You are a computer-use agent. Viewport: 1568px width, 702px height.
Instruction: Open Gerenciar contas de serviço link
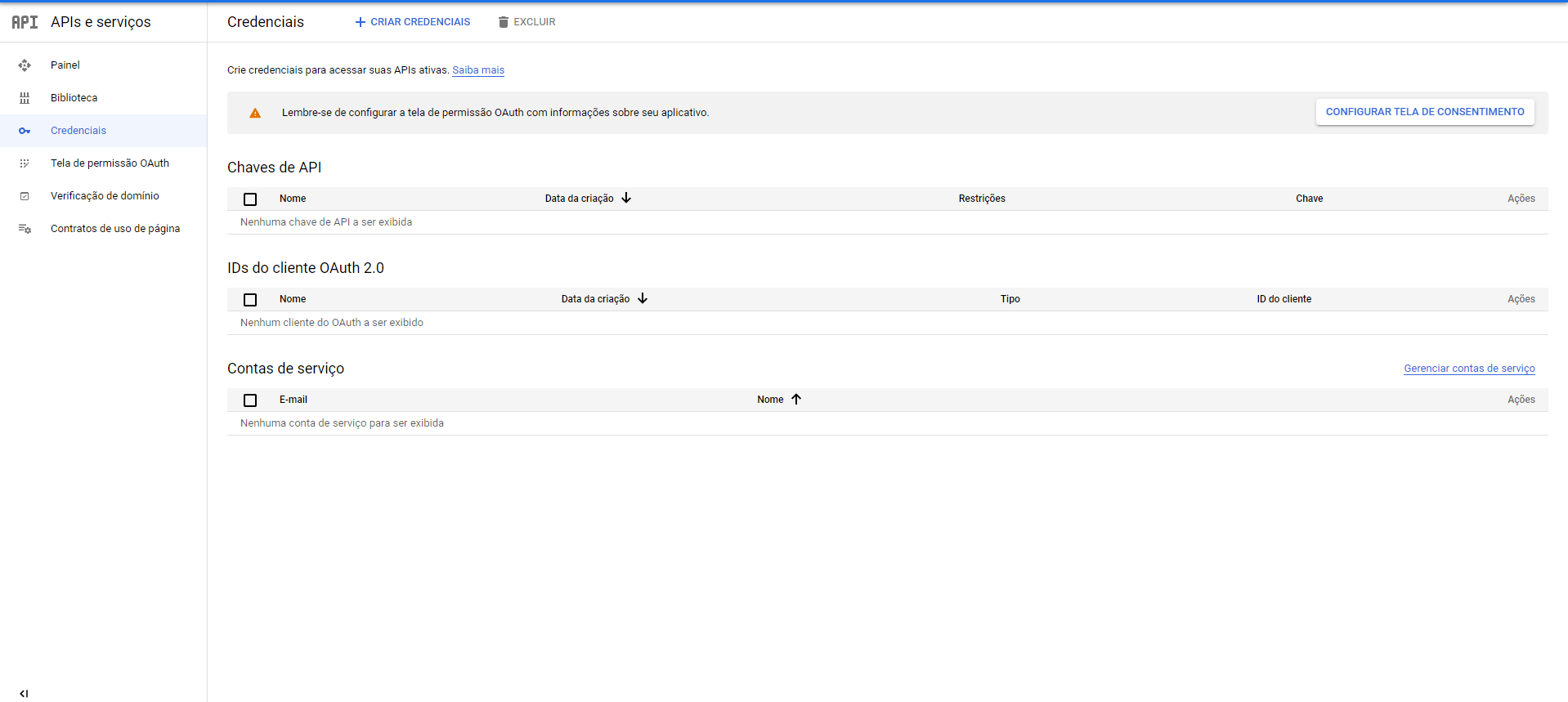click(x=1469, y=369)
